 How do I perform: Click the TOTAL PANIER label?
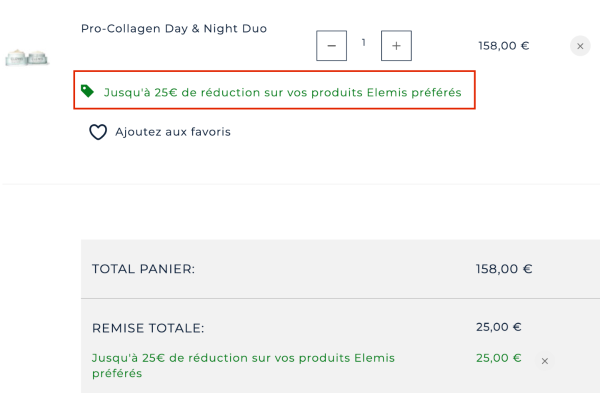[143, 269]
